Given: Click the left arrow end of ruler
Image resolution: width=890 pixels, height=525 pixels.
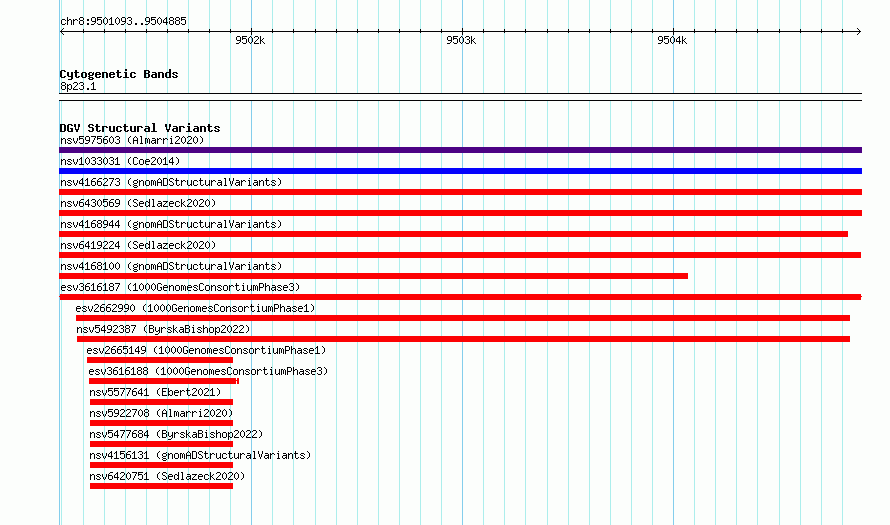Looking at the screenshot, I should pos(62,31).
